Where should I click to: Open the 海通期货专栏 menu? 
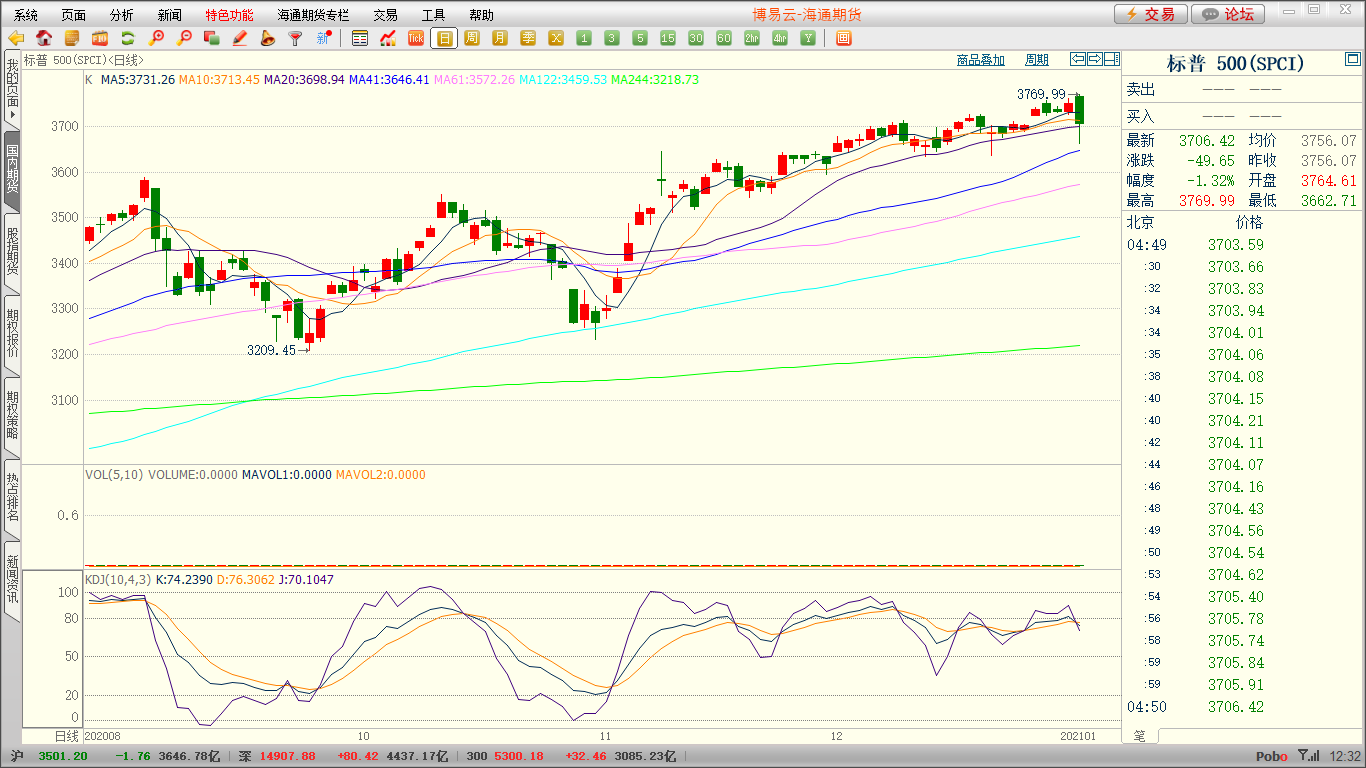[x=314, y=15]
